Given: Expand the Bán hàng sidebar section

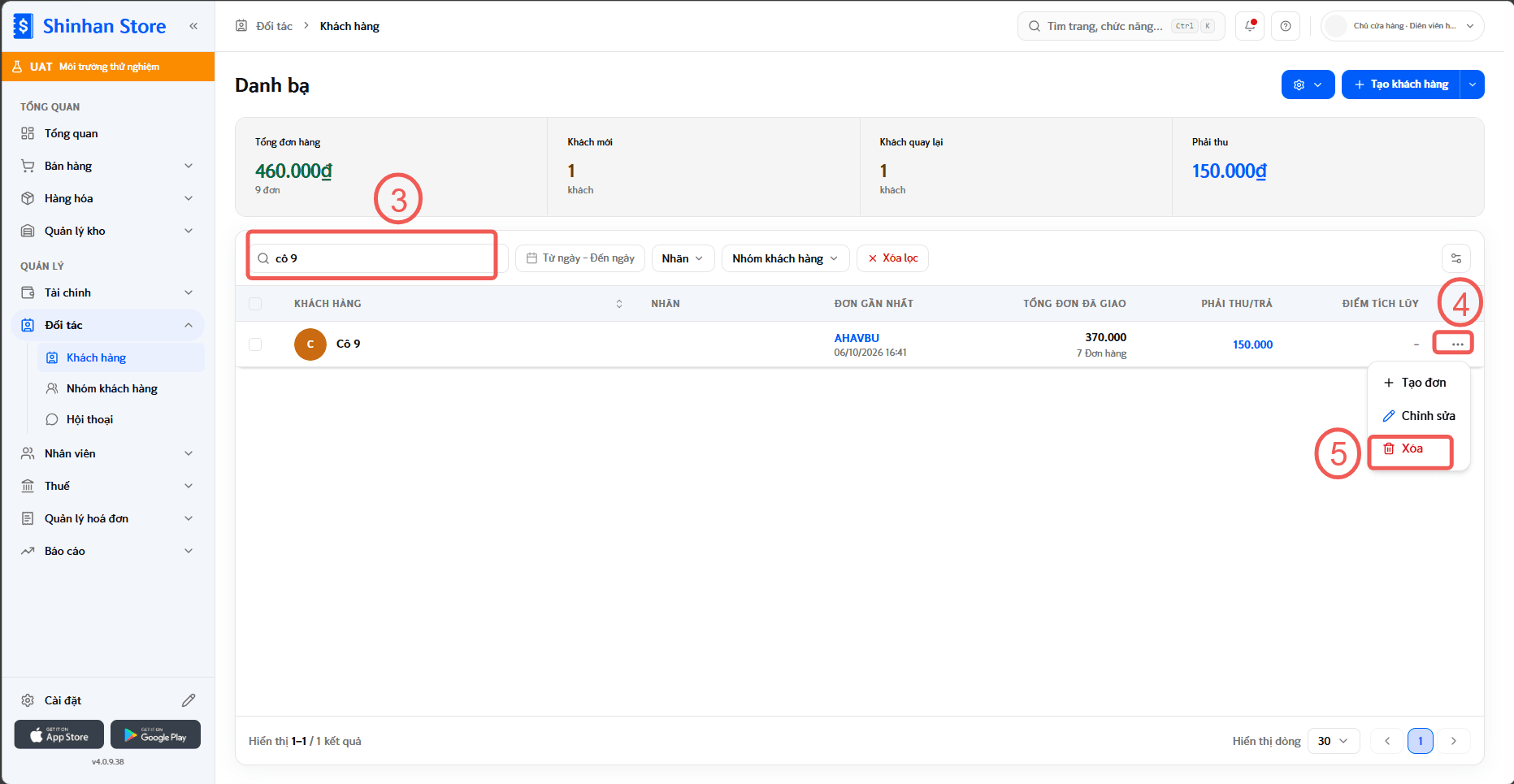Looking at the screenshot, I should (108, 166).
